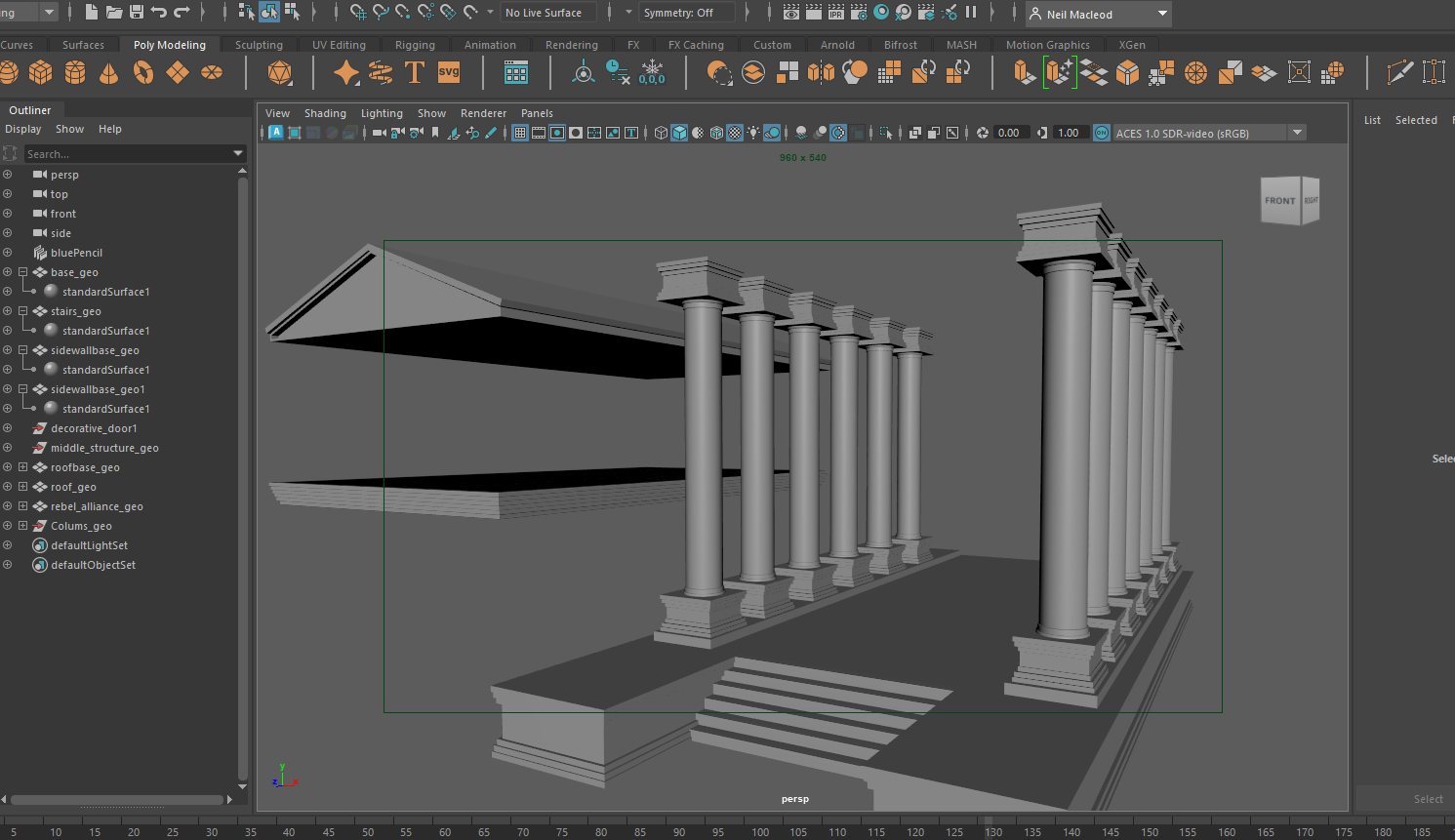The width and height of the screenshot is (1455, 840).
Task: Click the Bevel cube shelf icon
Action: (x=1127, y=72)
